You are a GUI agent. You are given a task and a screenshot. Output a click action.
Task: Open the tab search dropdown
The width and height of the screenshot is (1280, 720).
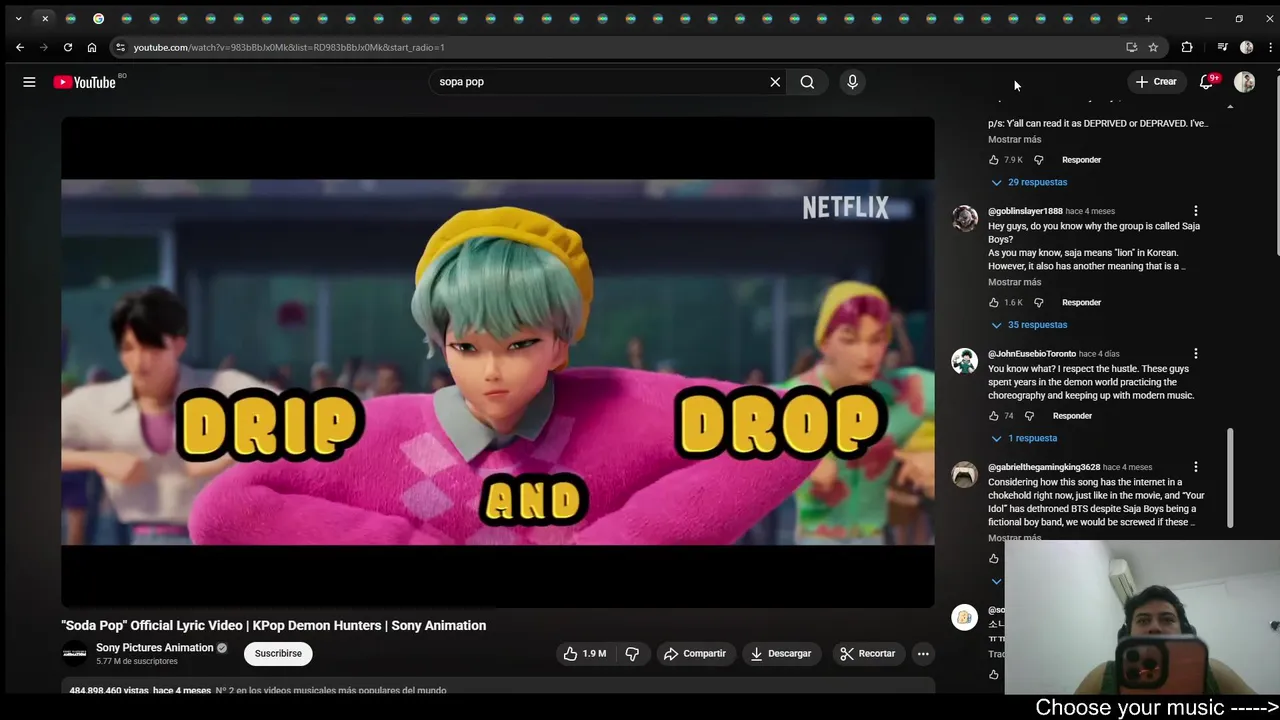[x=18, y=19]
